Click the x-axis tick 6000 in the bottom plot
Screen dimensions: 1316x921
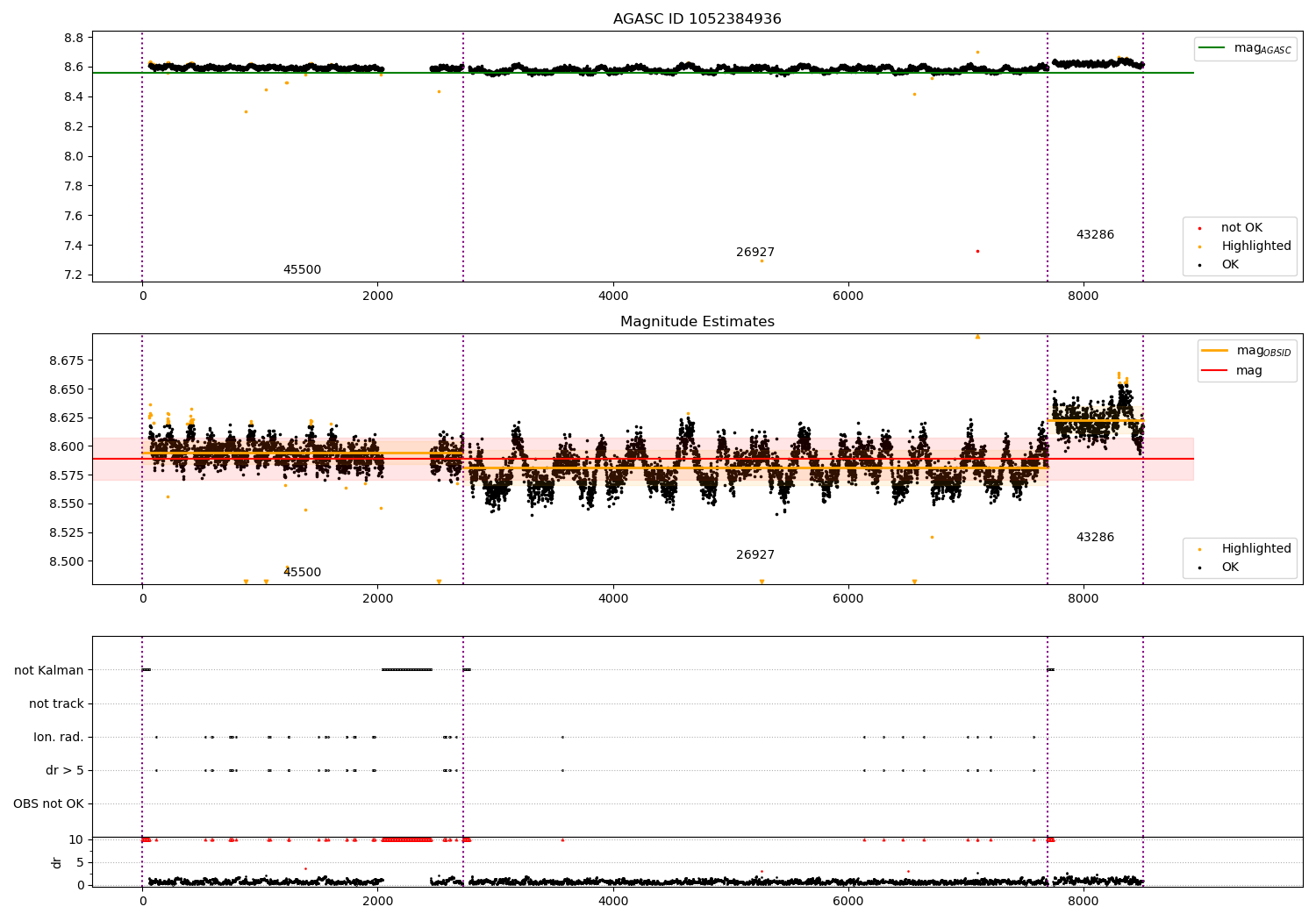click(x=848, y=901)
